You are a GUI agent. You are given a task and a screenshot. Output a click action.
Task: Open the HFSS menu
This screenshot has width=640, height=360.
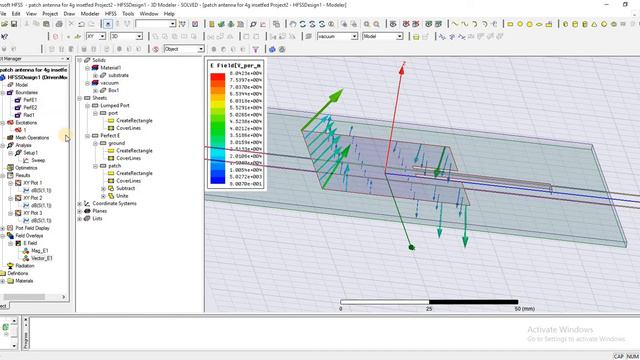point(111,14)
